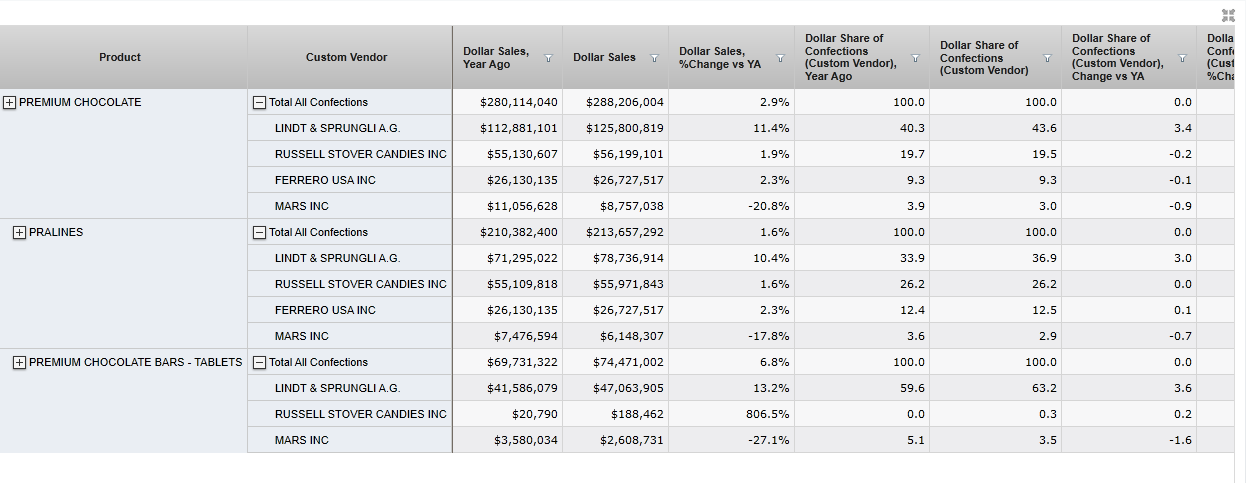Open filter for Dollar Share of Confections (Custom Vendor)
This screenshot has width=1246, height=483.
click(1047, 58)
